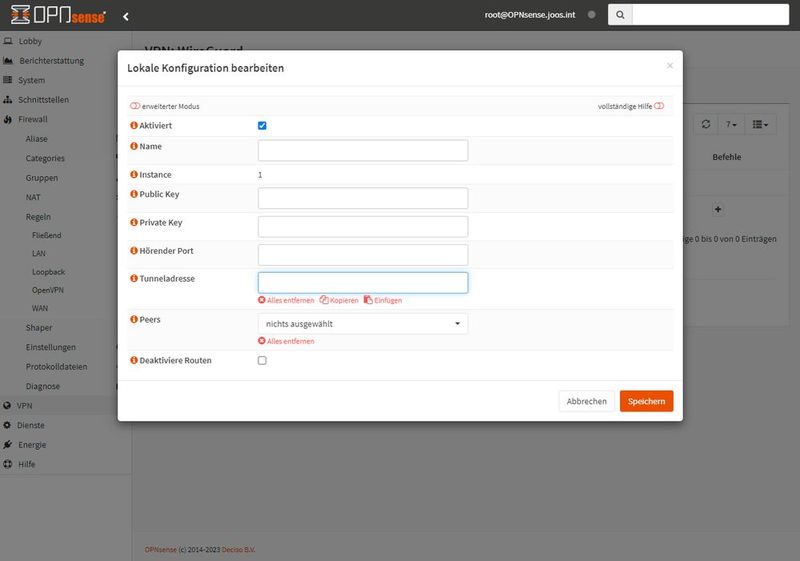
Task: Click Alles entfernen under Tunneladresse
Action: (x=286, y=300)
